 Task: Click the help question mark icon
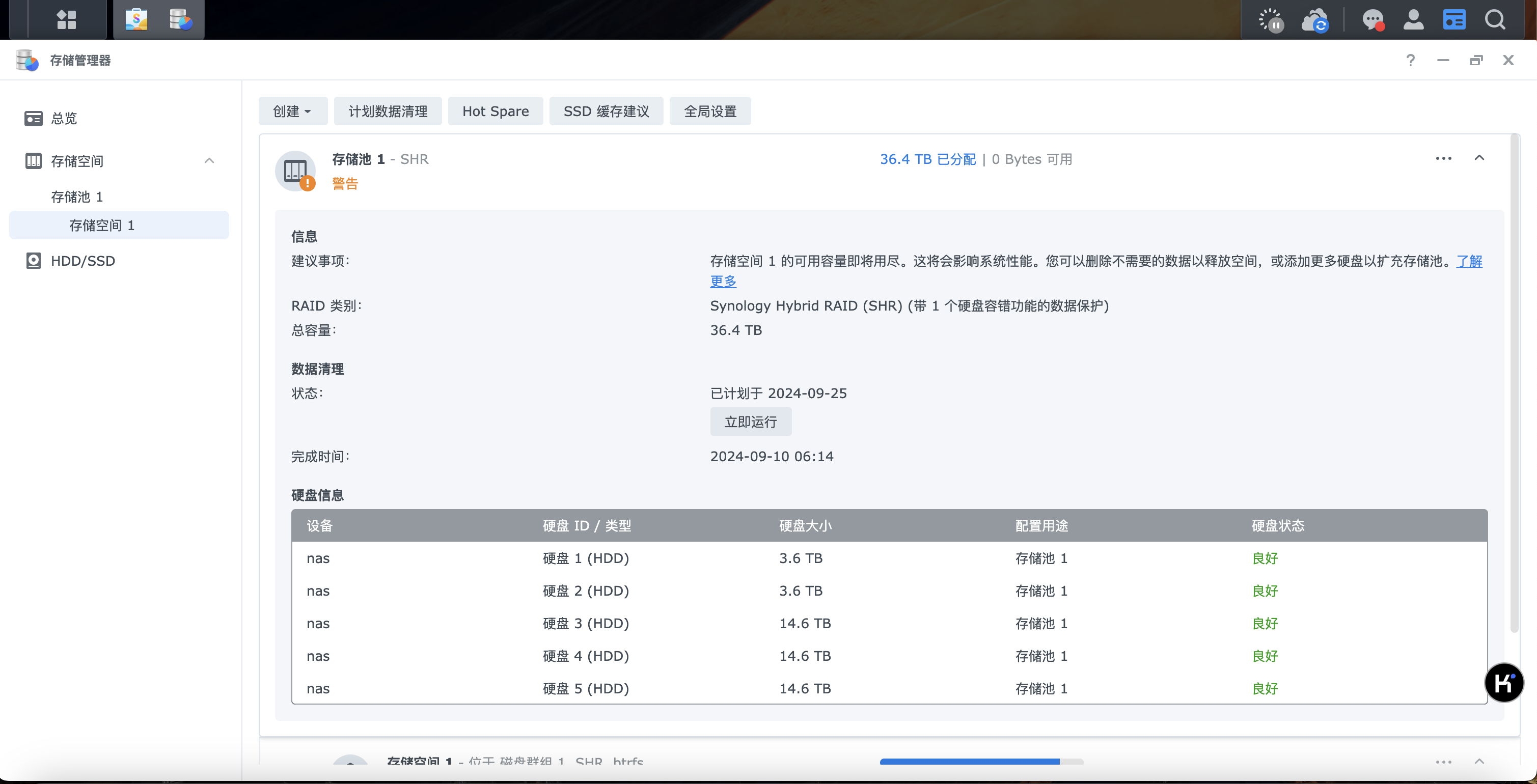[x=1411, y=60]
